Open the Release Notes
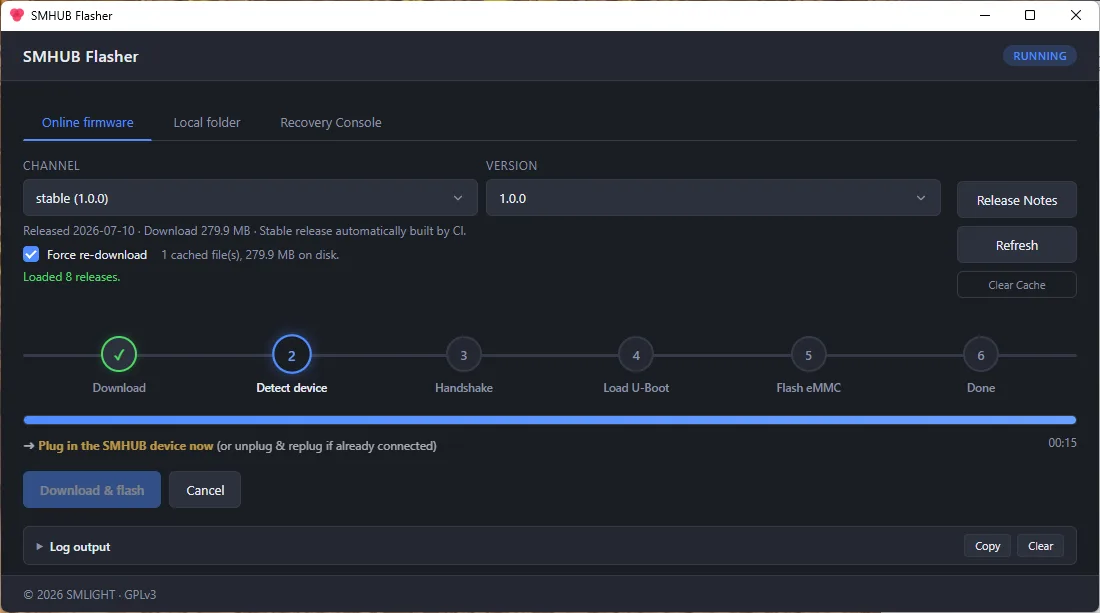 click(1017, 200)
